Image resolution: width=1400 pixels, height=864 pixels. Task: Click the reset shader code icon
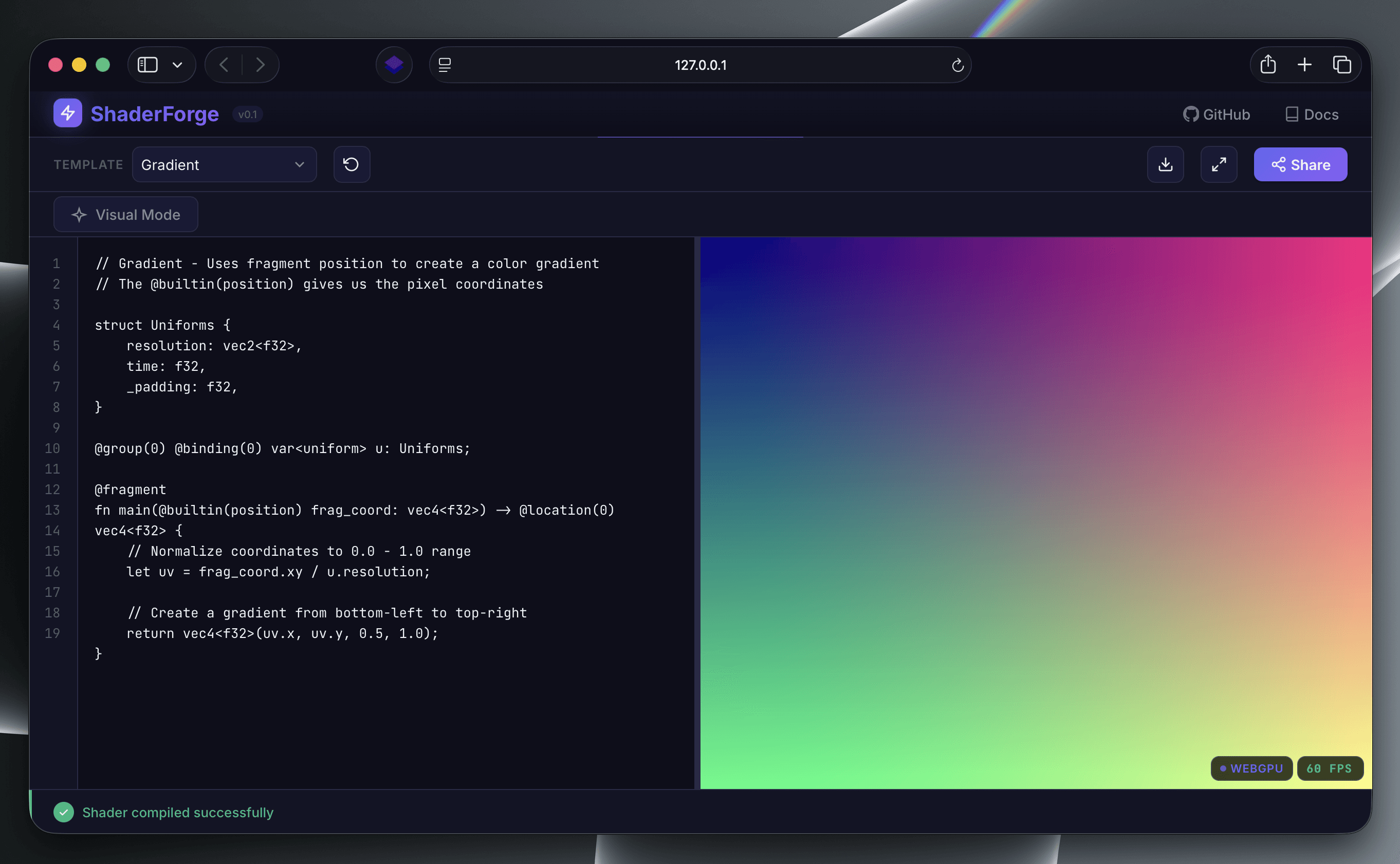pyautogui.click(x=351, y=164)
